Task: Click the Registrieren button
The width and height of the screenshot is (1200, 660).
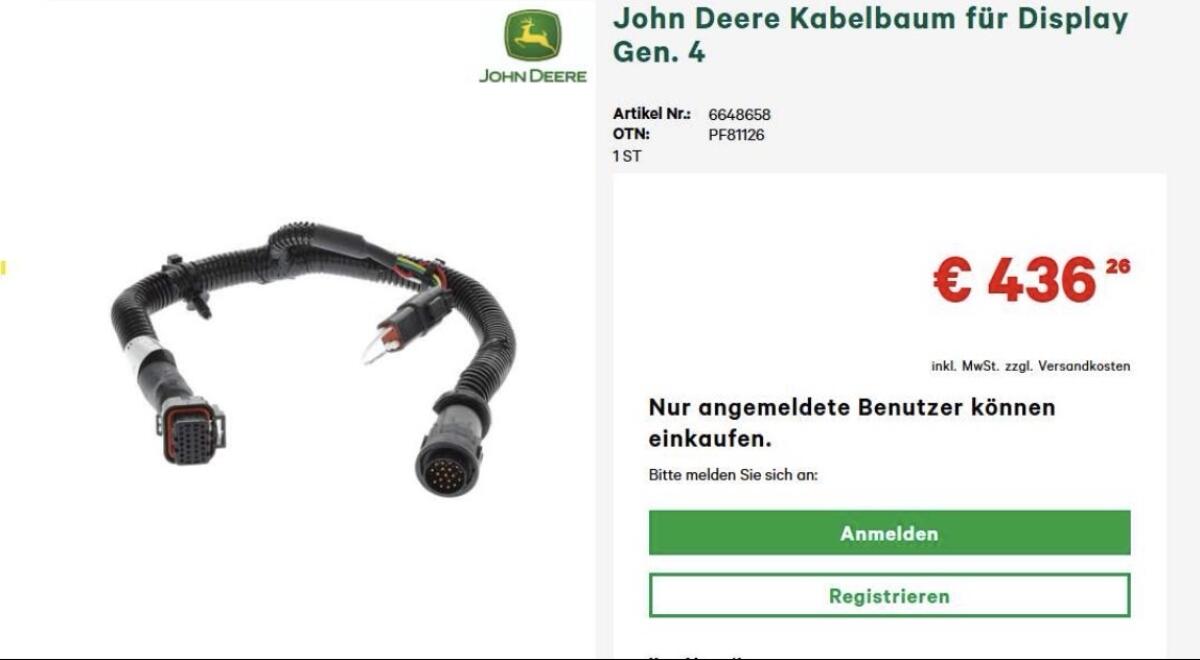Action: [889, 596]
